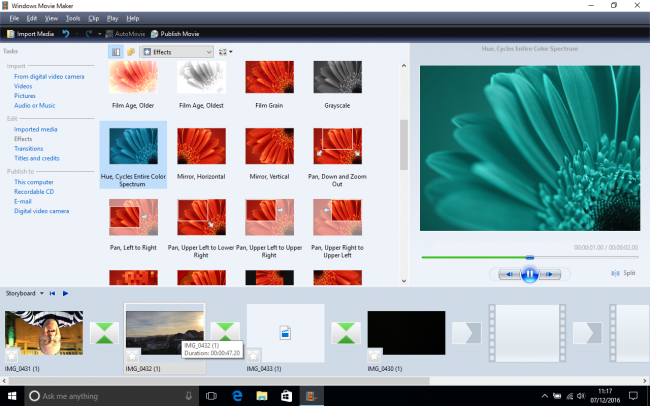Click the effects list scroll-up arrow
This screenshot has height=406, width=650.
tap(404, 66)
